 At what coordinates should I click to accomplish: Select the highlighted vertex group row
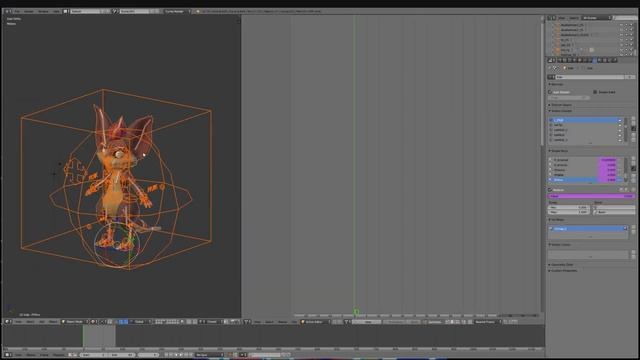coord(586,120)
